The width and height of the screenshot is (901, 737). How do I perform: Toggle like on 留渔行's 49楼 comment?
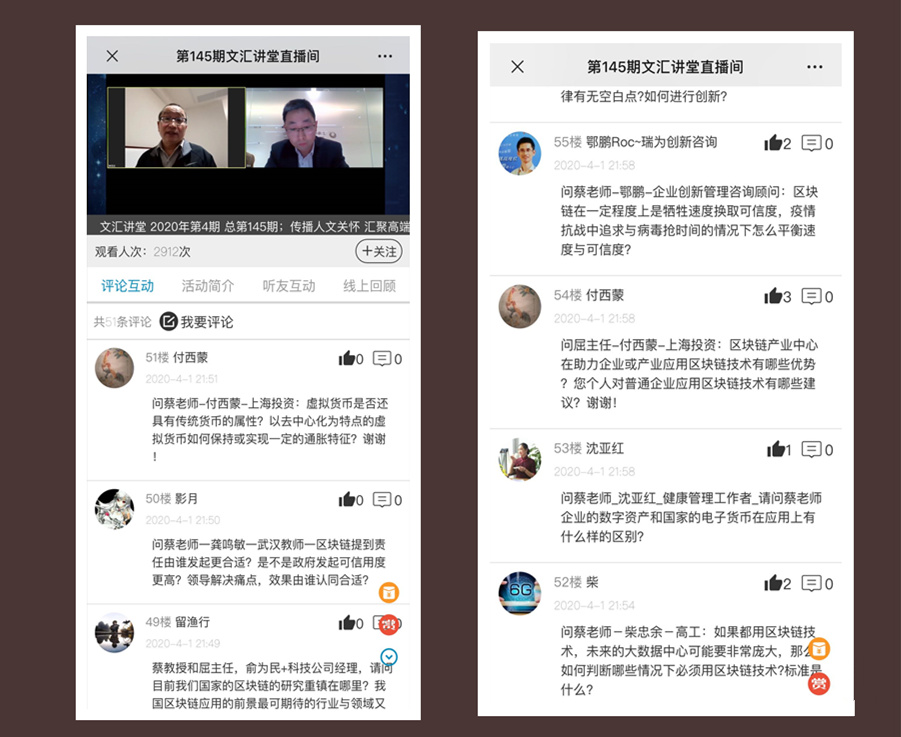350,622
